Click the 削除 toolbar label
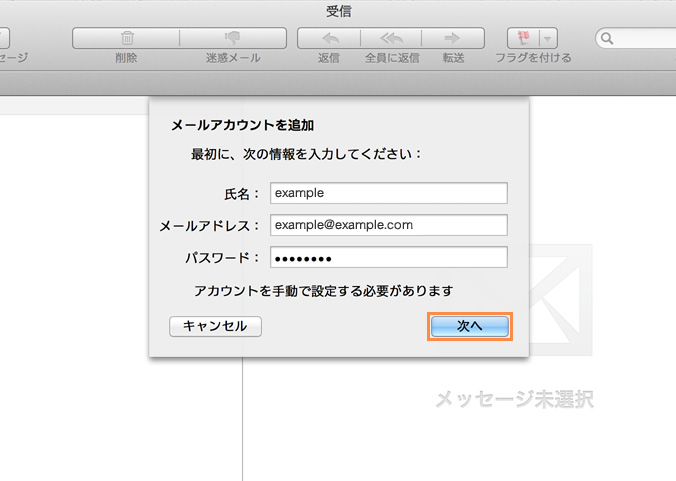The height and width of the screenshot is (481, 676). (126, 58)
